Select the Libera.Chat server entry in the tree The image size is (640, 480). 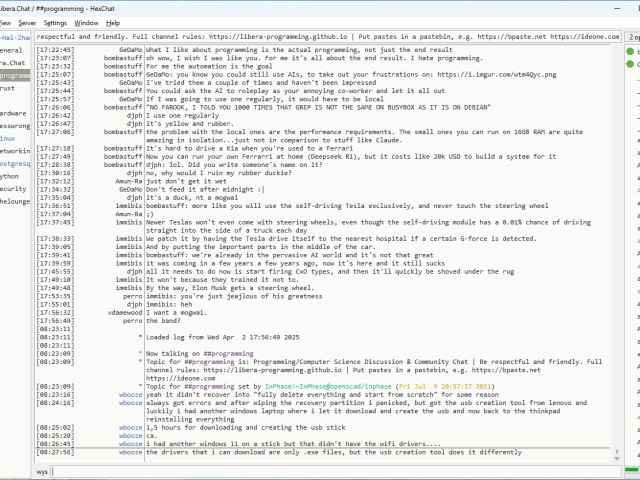(14, 62)
